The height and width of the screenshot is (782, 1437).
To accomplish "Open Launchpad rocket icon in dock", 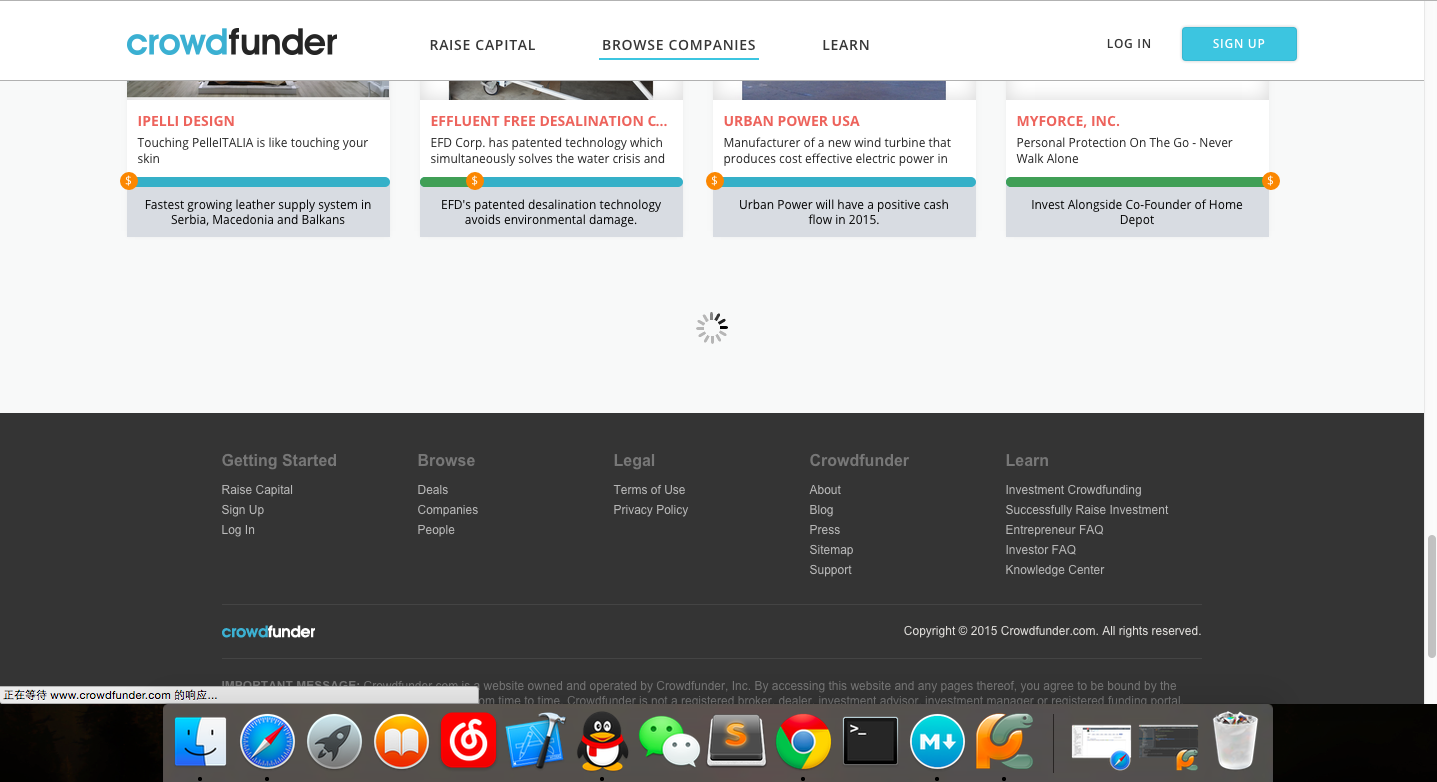I will click(x=334, y=742).
